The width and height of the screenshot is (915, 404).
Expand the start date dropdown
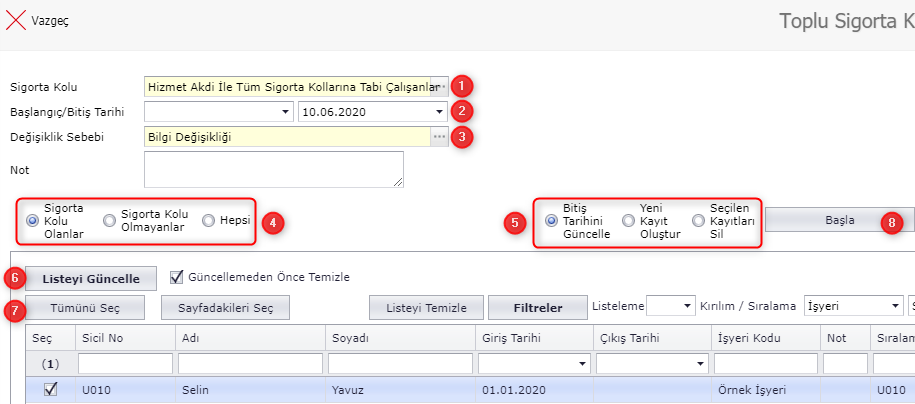(x=285, y=112)
